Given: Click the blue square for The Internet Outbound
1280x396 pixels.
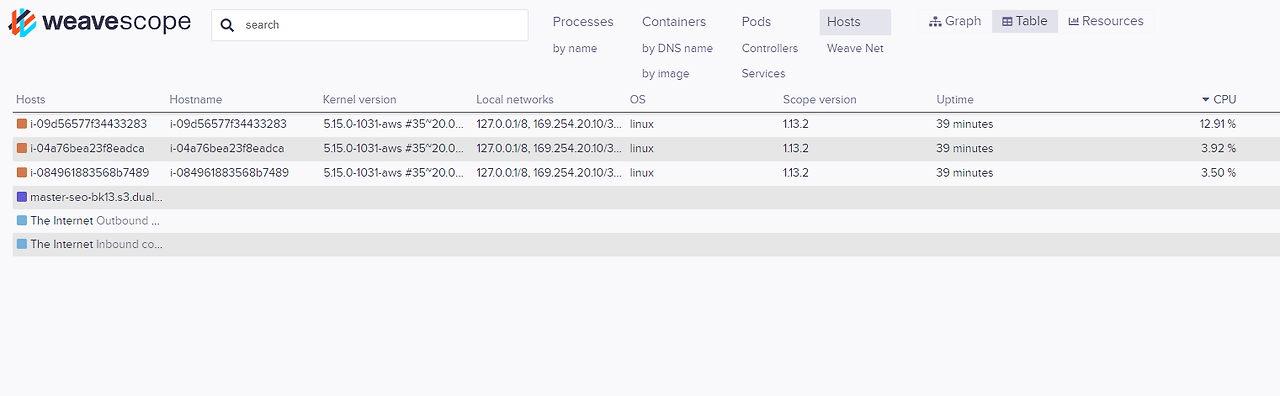Looking at the screenshot, I should click(22, 220).
